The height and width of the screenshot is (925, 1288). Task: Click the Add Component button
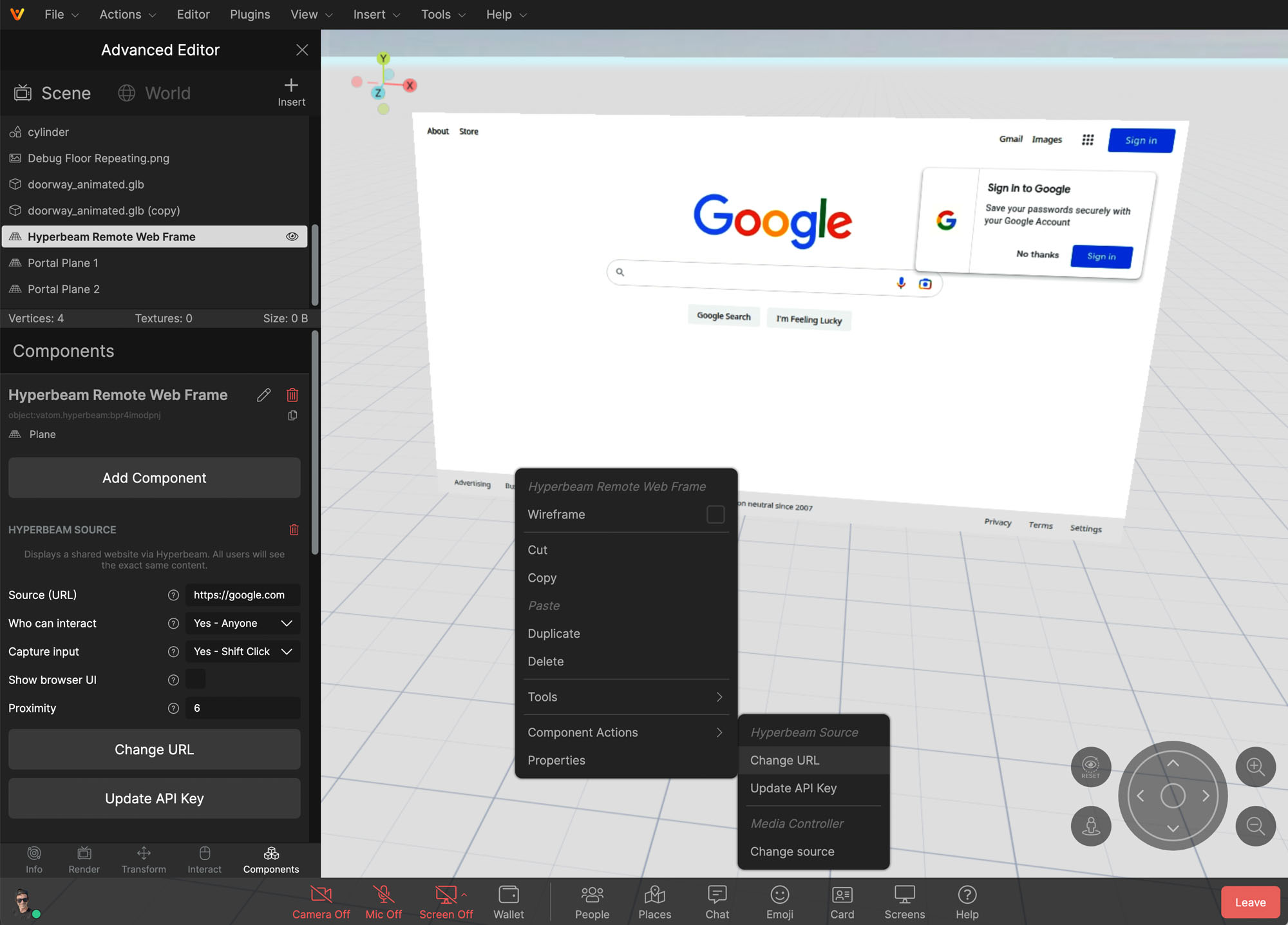pos(155,478)
